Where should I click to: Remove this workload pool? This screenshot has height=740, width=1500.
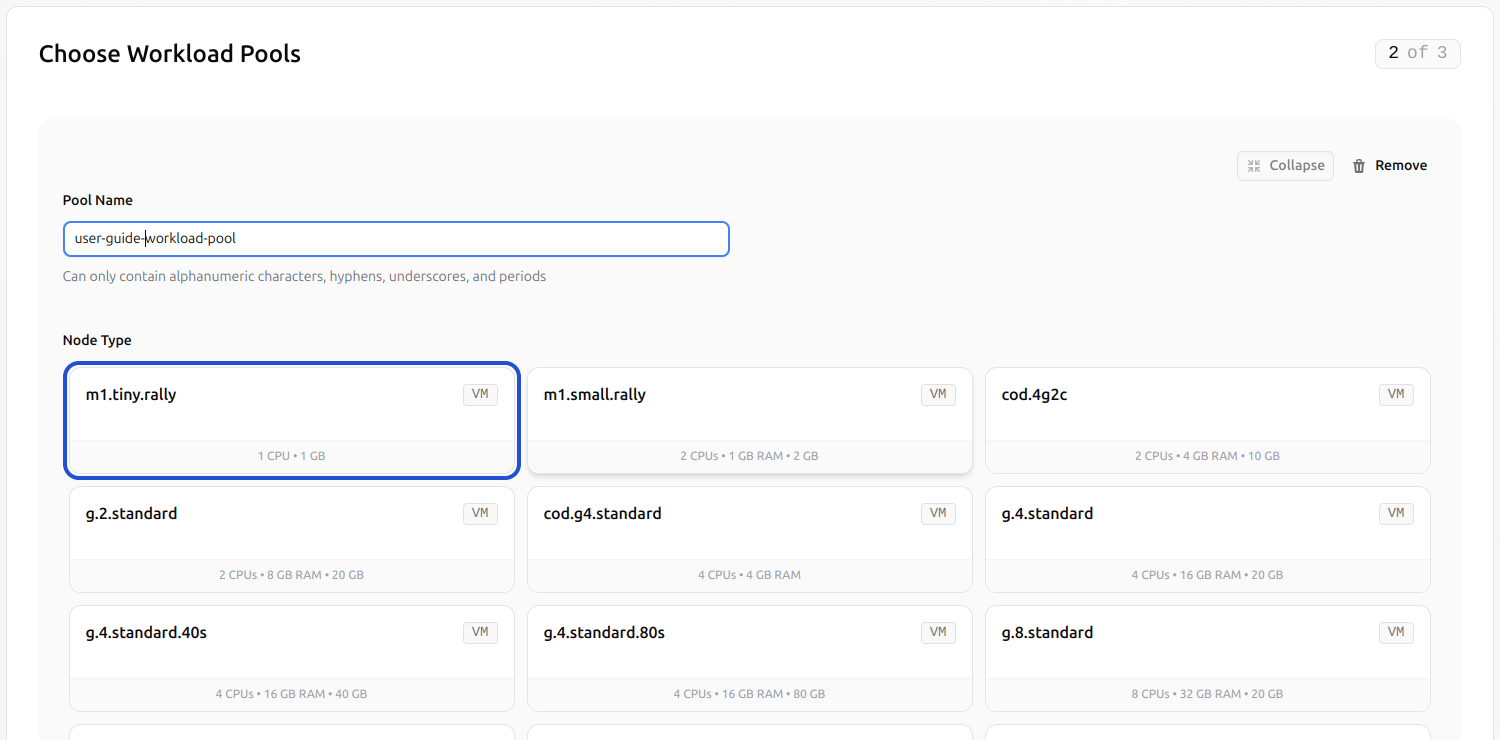click(1390, 166)
